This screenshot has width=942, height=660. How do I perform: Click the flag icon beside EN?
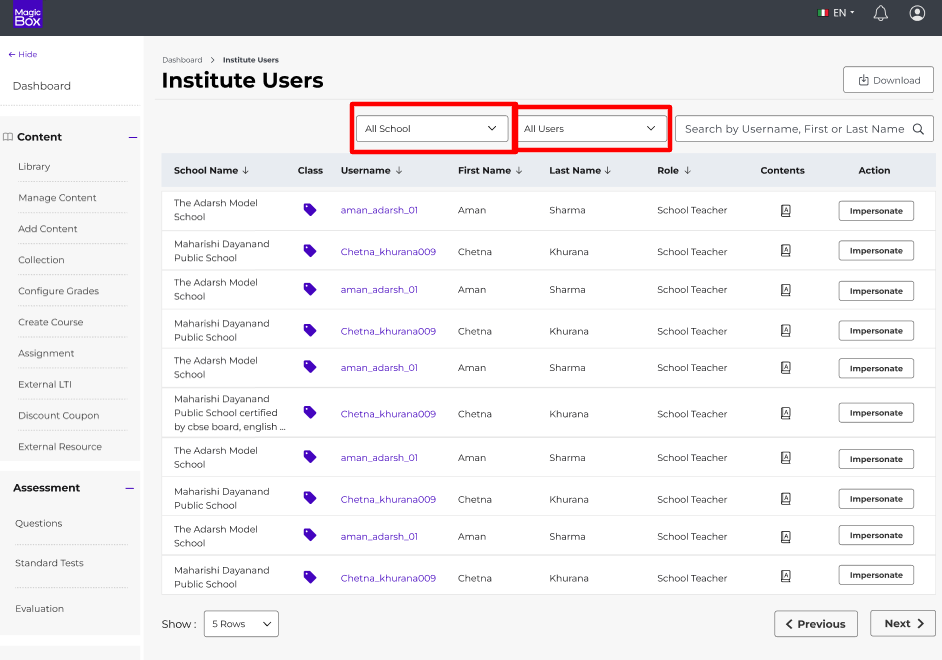(x=823, y=13)
